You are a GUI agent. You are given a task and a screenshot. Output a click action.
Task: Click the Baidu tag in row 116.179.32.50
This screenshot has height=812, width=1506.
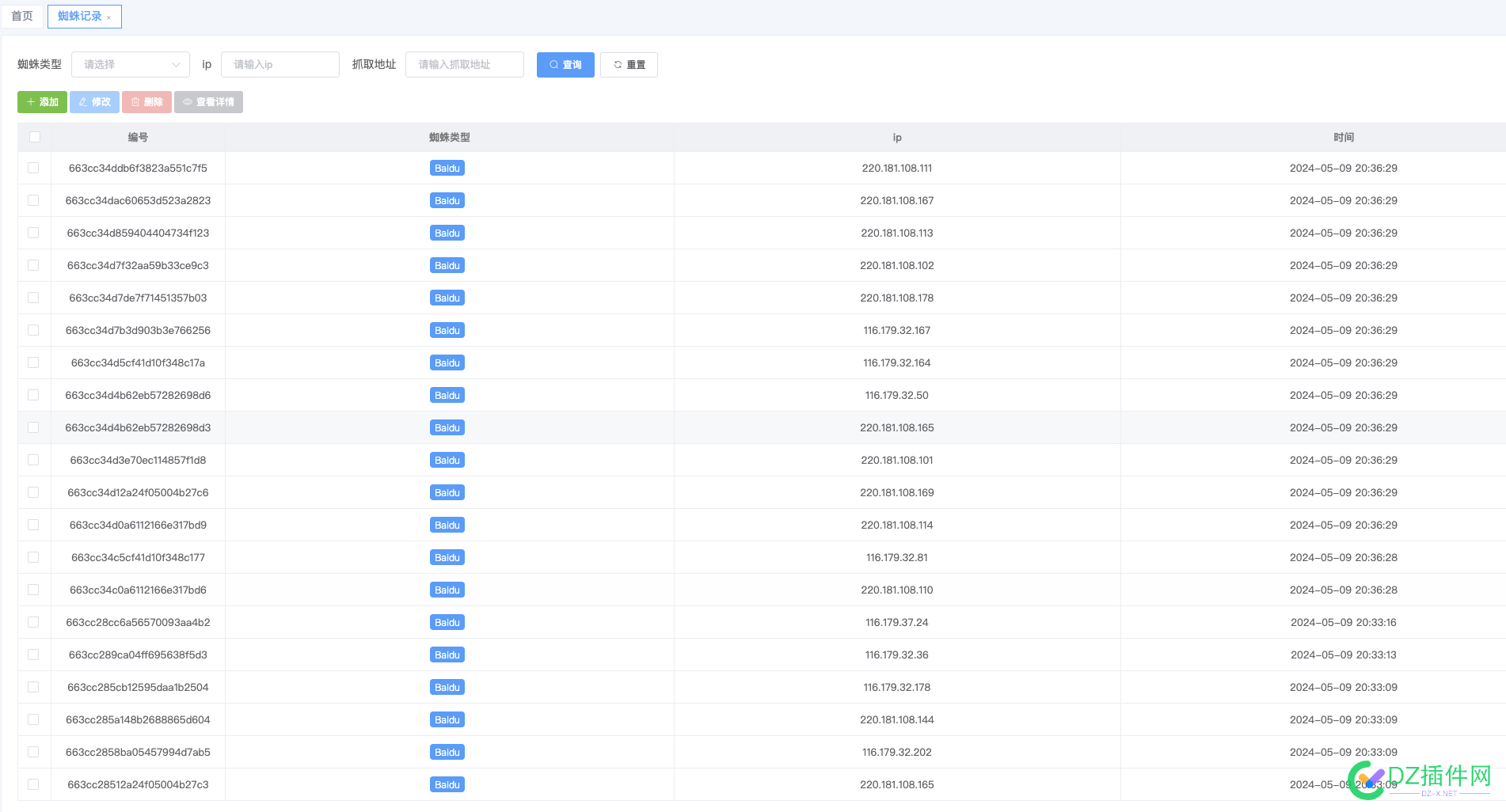447,395
